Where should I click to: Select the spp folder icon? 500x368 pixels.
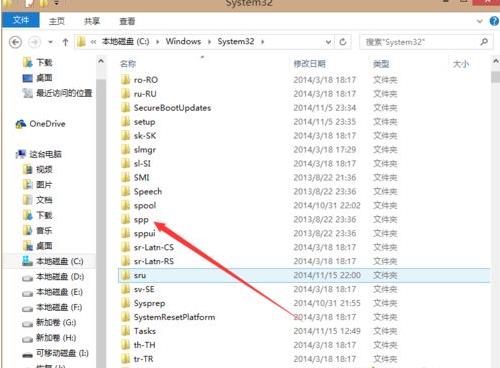click(x=125, y=219)
